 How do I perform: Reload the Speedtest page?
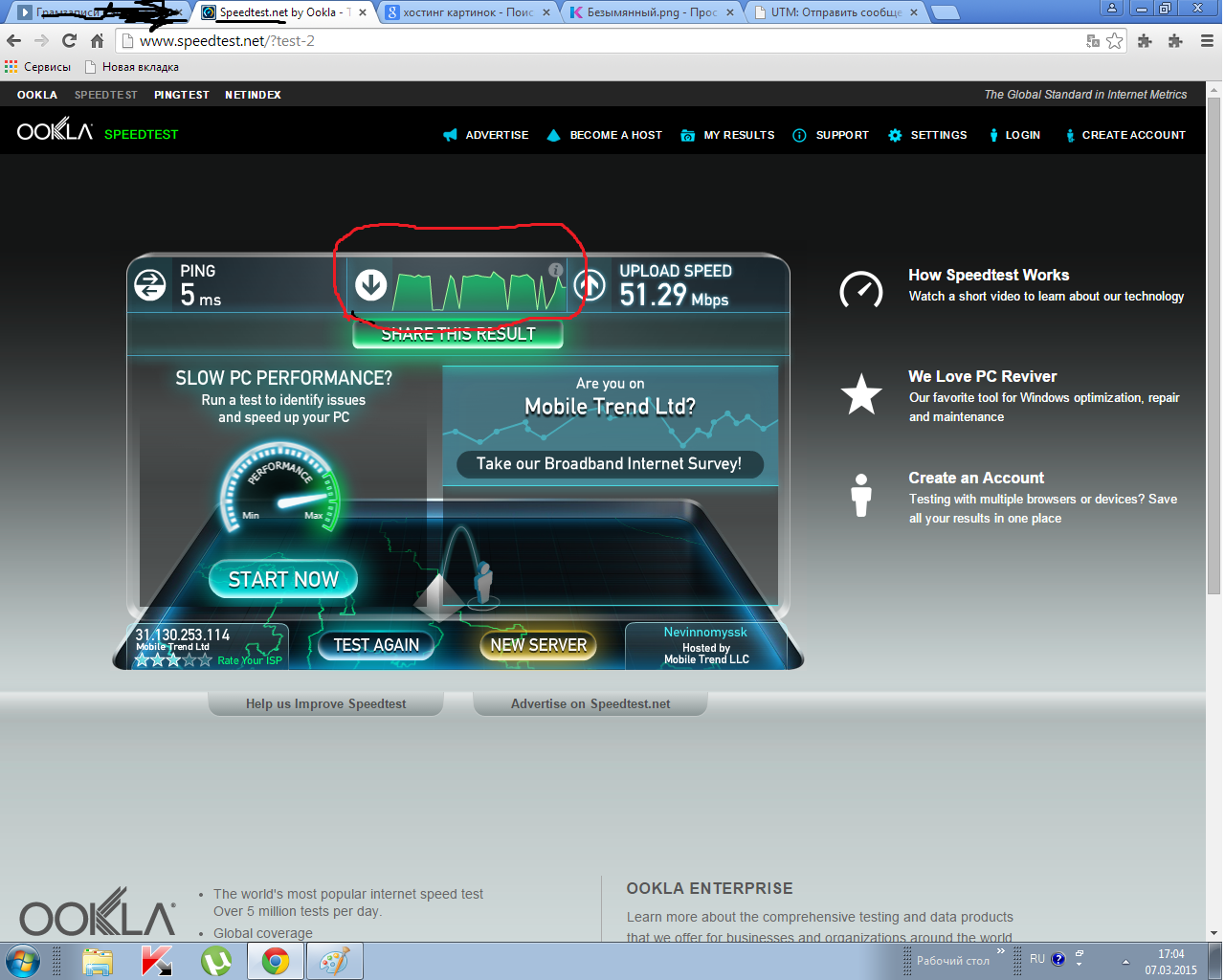[x=69, y=40]
